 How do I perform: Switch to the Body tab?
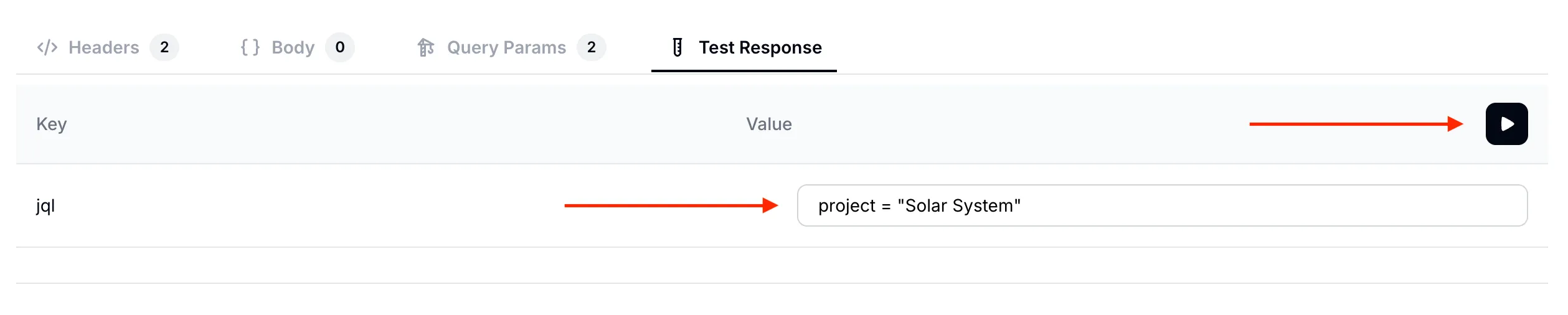(293, 47)
